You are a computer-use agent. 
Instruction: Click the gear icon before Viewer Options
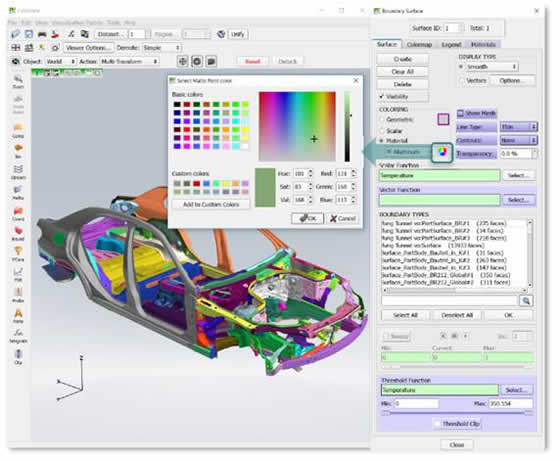click(x=55, y=47)
